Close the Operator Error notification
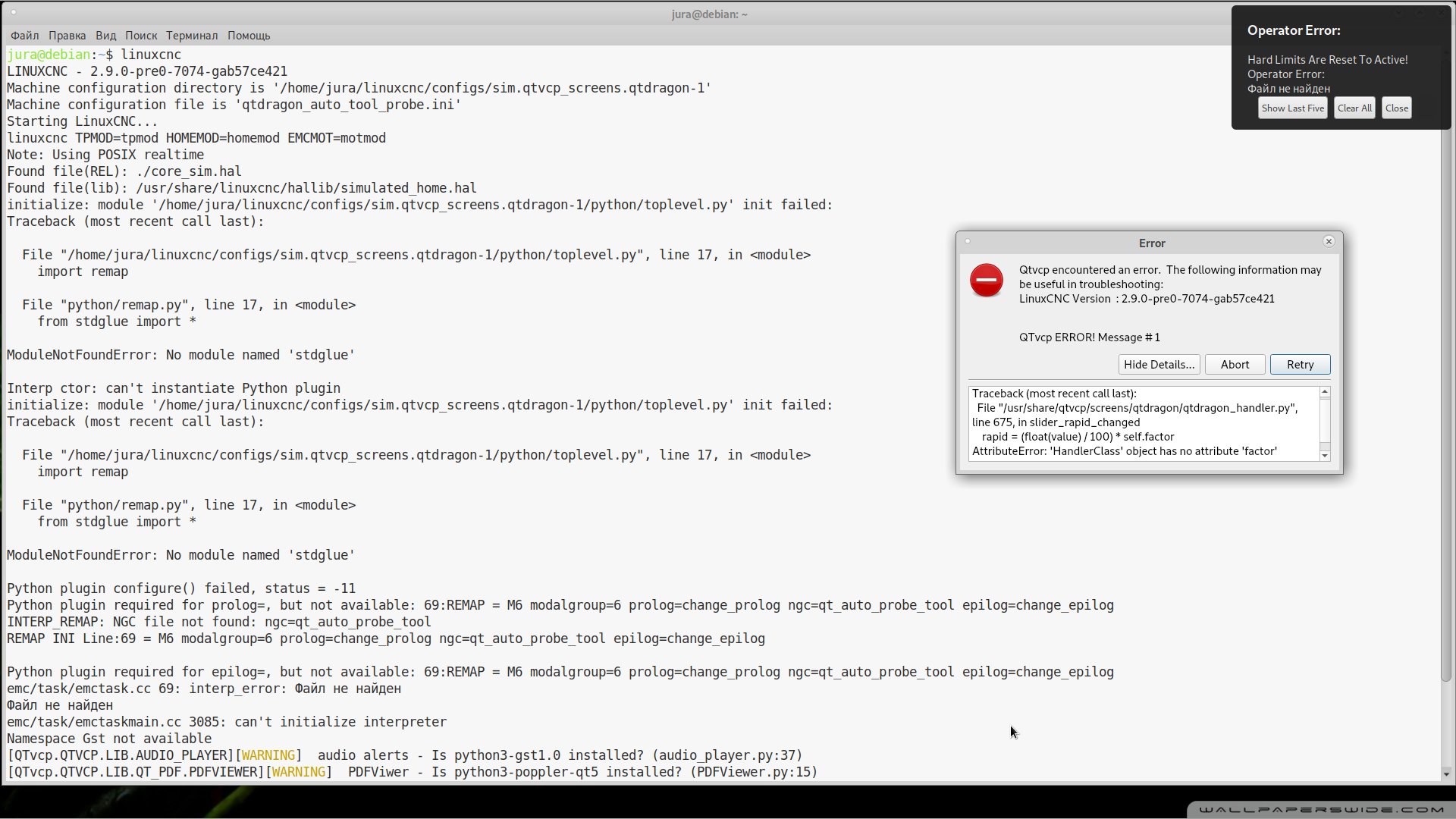 tap(1397, 108)
